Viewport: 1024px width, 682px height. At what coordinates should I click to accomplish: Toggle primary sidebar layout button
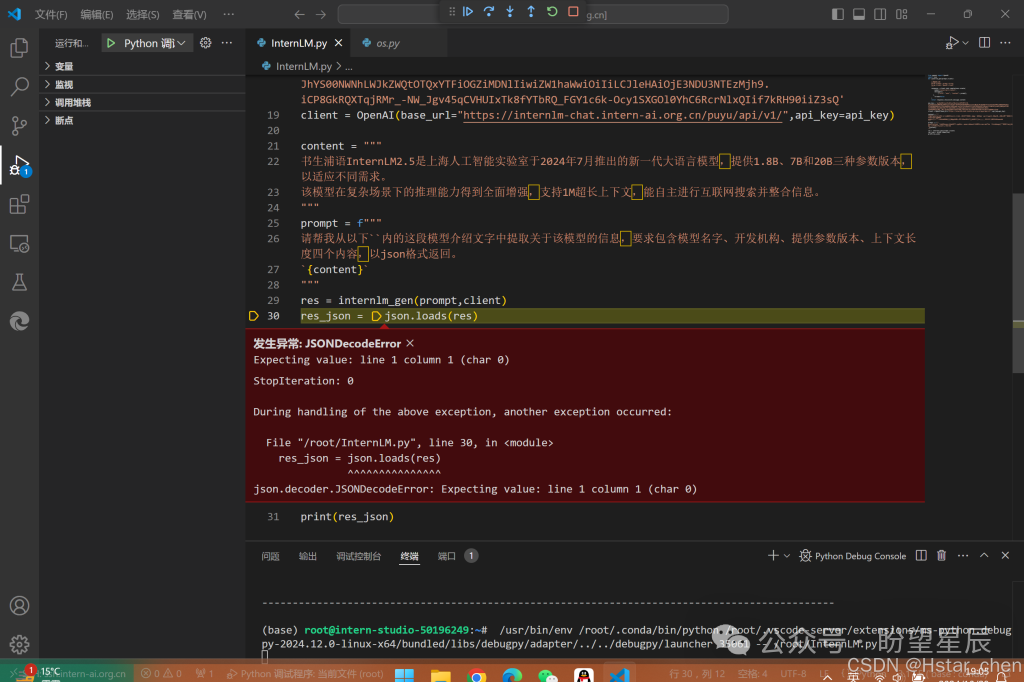click(x=838, y=14)
